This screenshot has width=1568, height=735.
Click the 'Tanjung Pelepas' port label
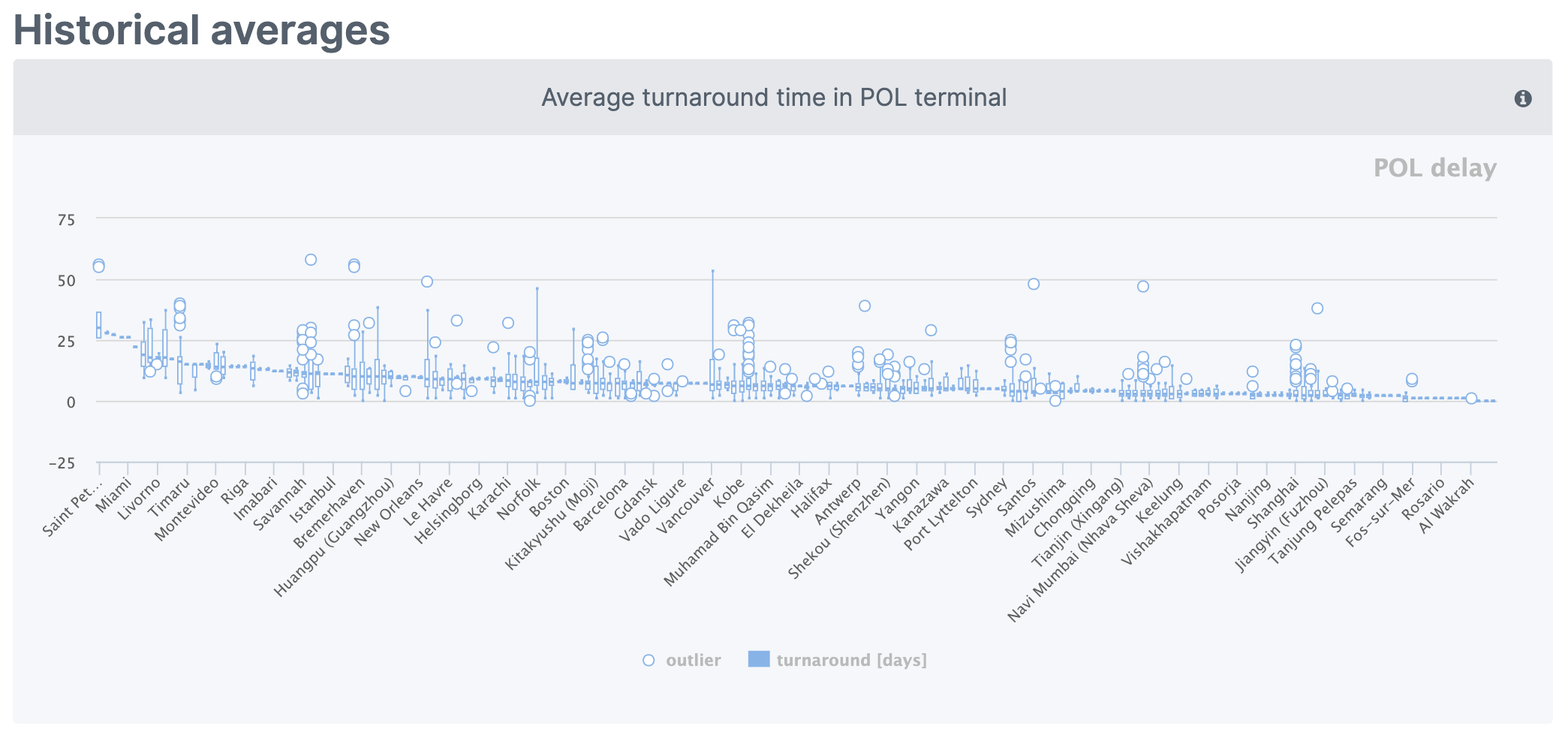[x=1314, y=523]
